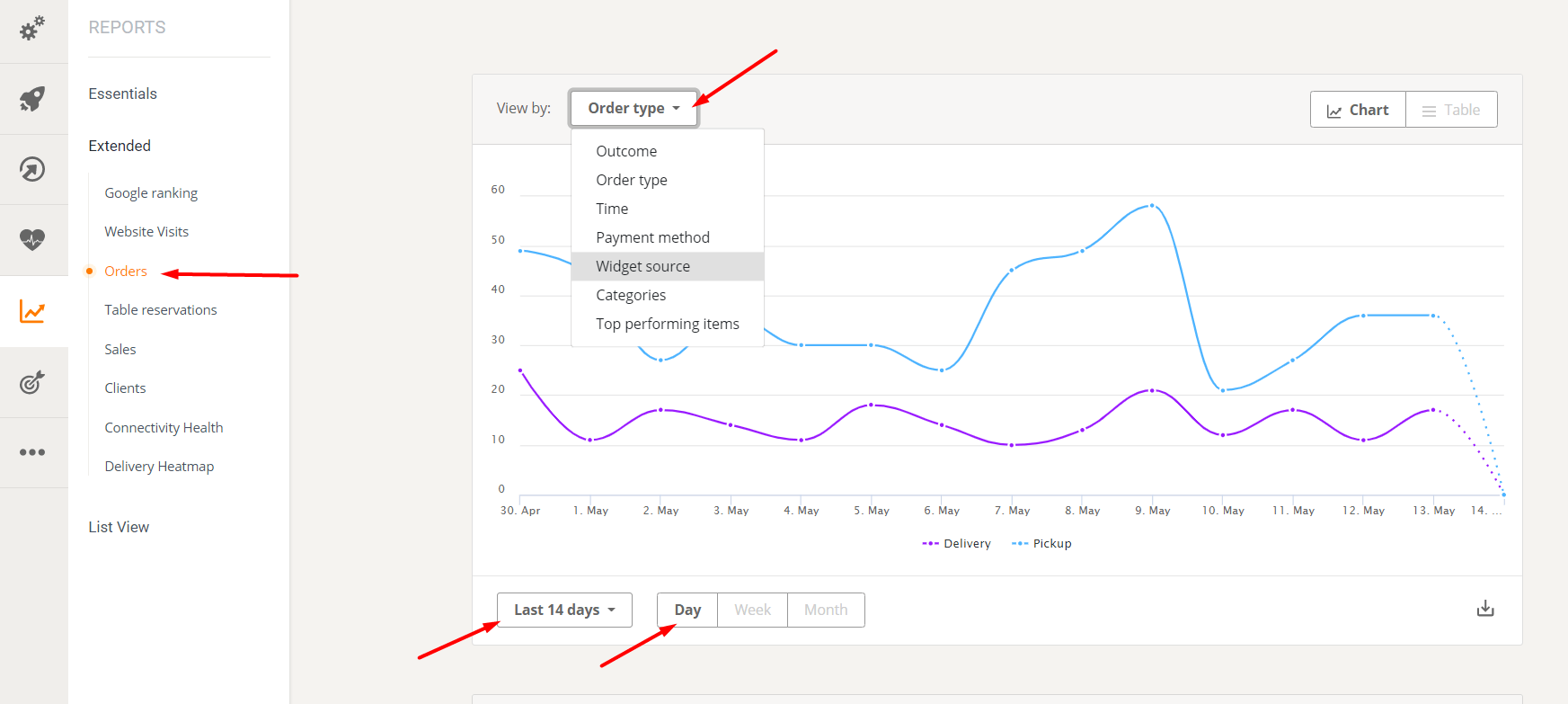Open Google ranking report
Viewport: 1568px width, 704px height.
click(151, 192)
